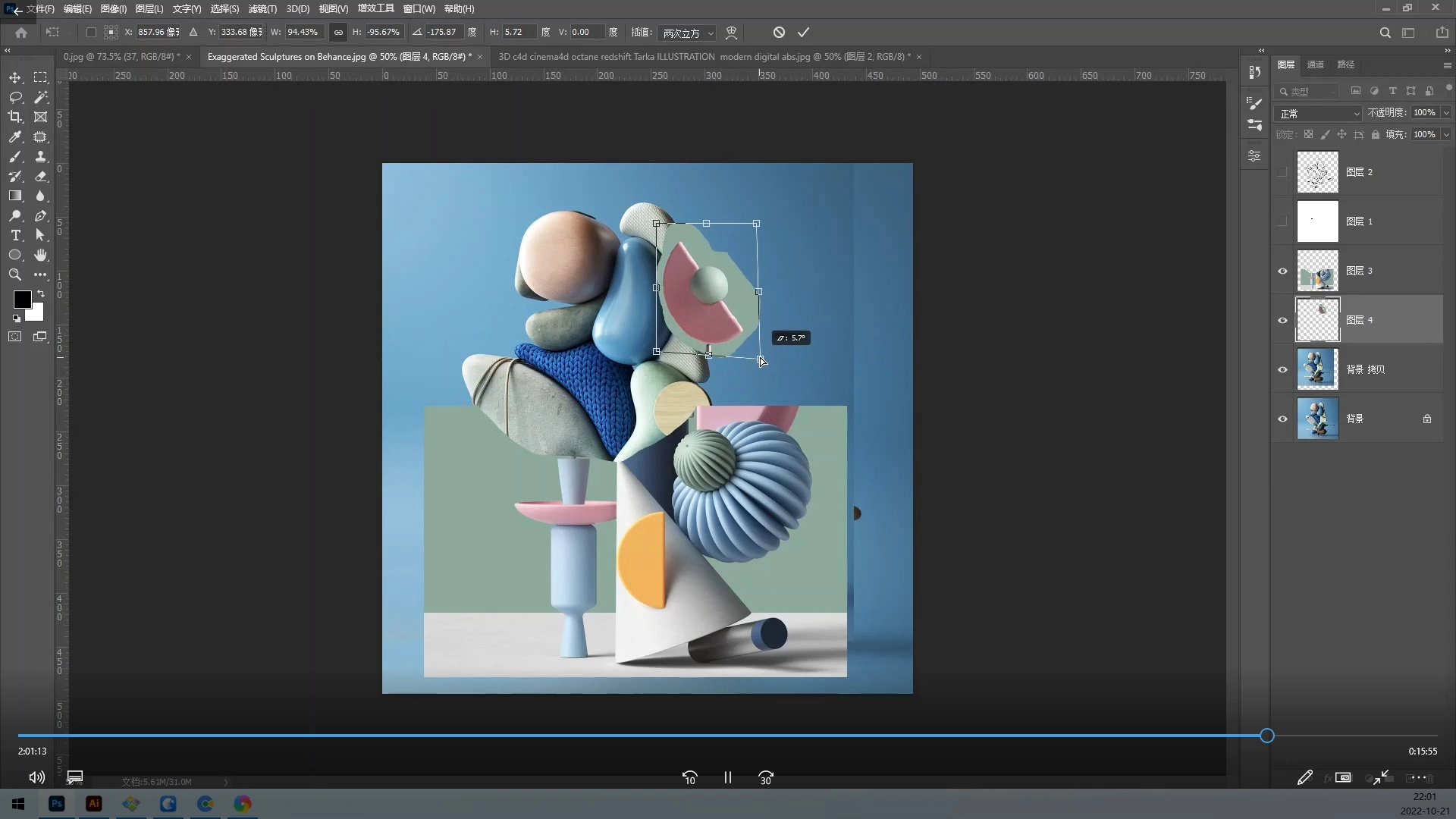
Task: Select the Move tool
Action: (x=15, y=78)
